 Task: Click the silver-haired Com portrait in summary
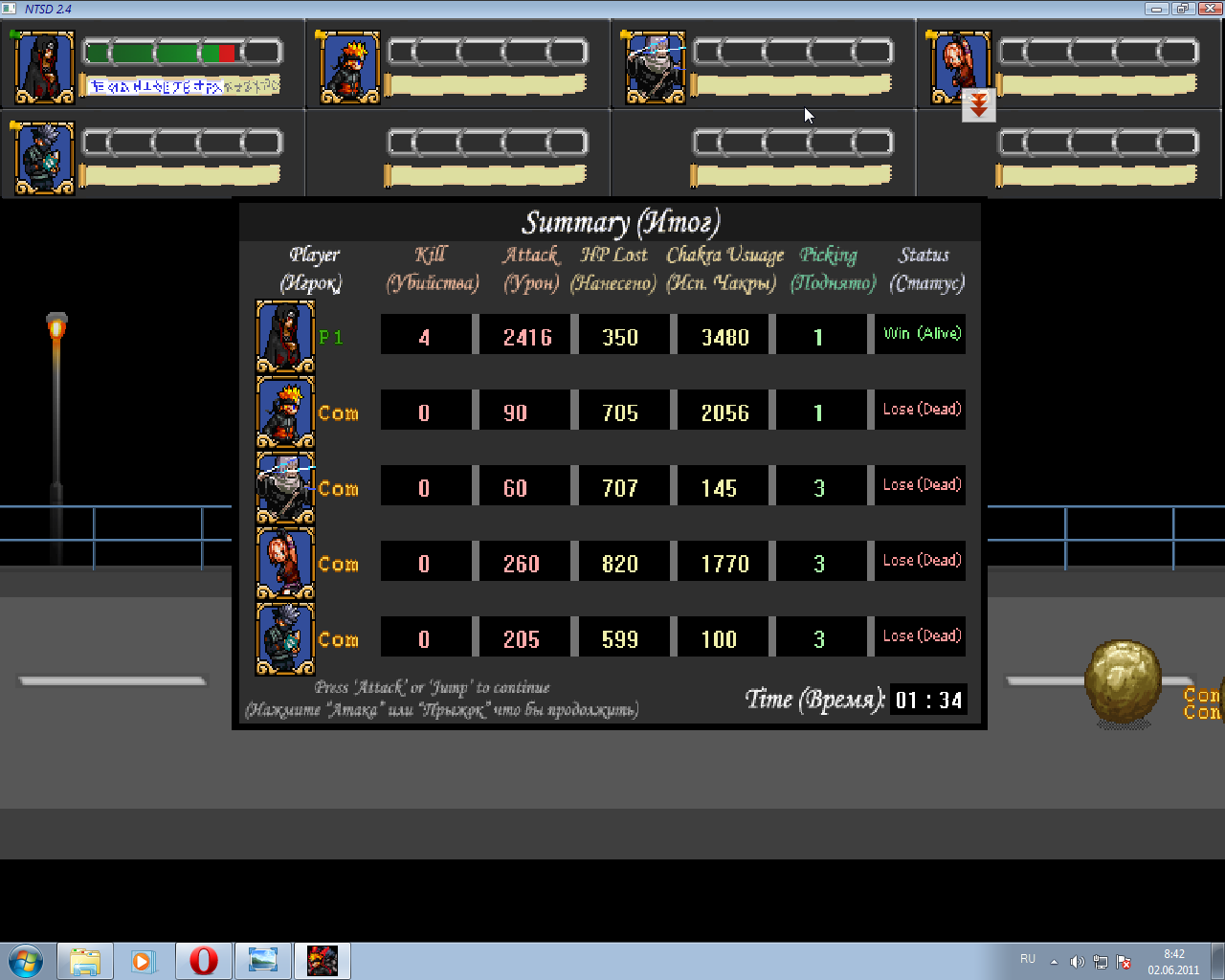click(x=285, y=638)
